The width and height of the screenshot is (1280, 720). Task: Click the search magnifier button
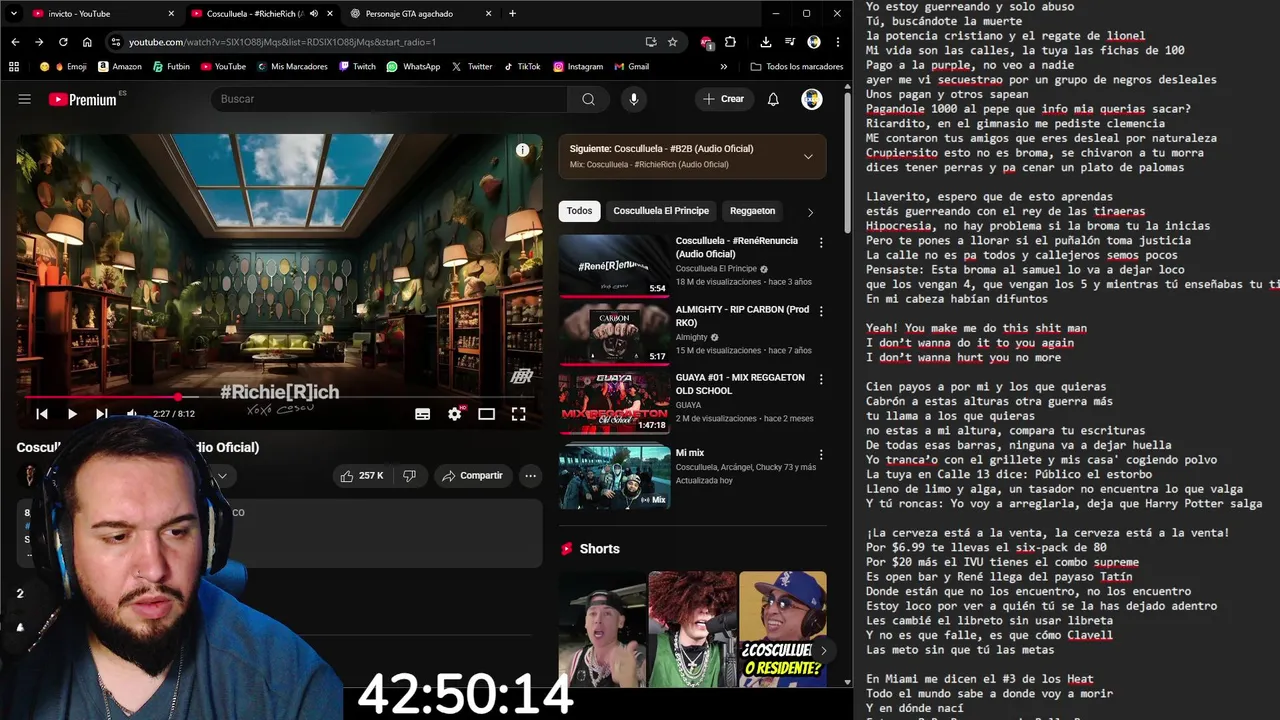(x=588, y=99)
